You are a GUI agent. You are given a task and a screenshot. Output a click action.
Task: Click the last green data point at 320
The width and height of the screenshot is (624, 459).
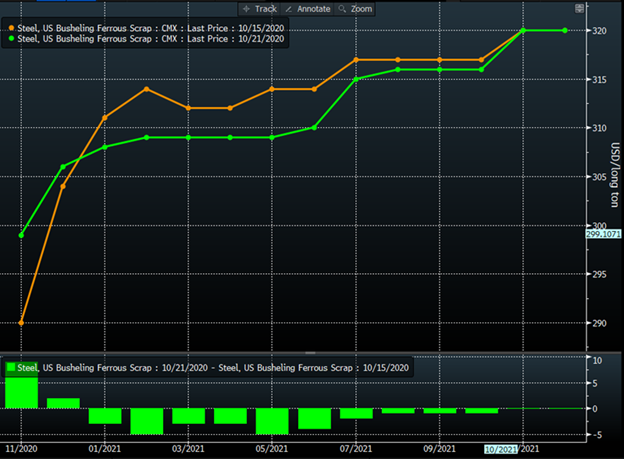[566, 30]
